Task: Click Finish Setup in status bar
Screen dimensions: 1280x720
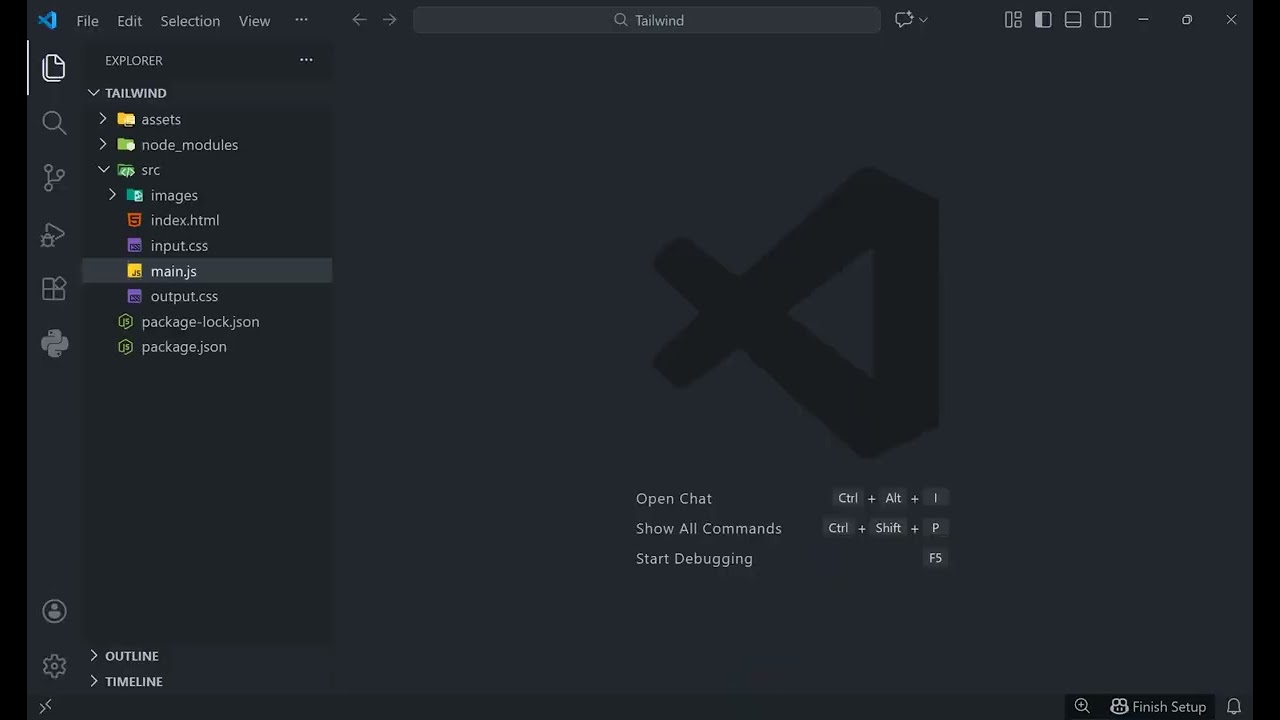Action: coord(1159,706)
